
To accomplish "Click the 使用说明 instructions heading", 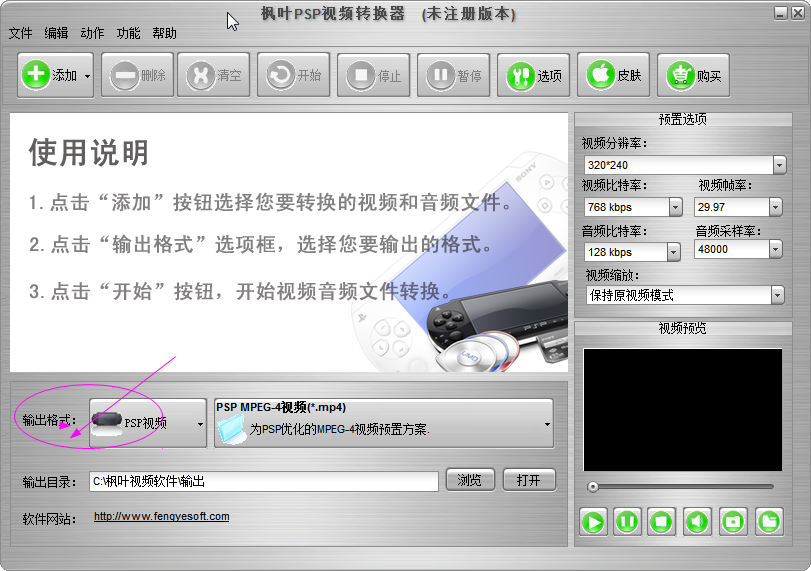I will 88,153.
